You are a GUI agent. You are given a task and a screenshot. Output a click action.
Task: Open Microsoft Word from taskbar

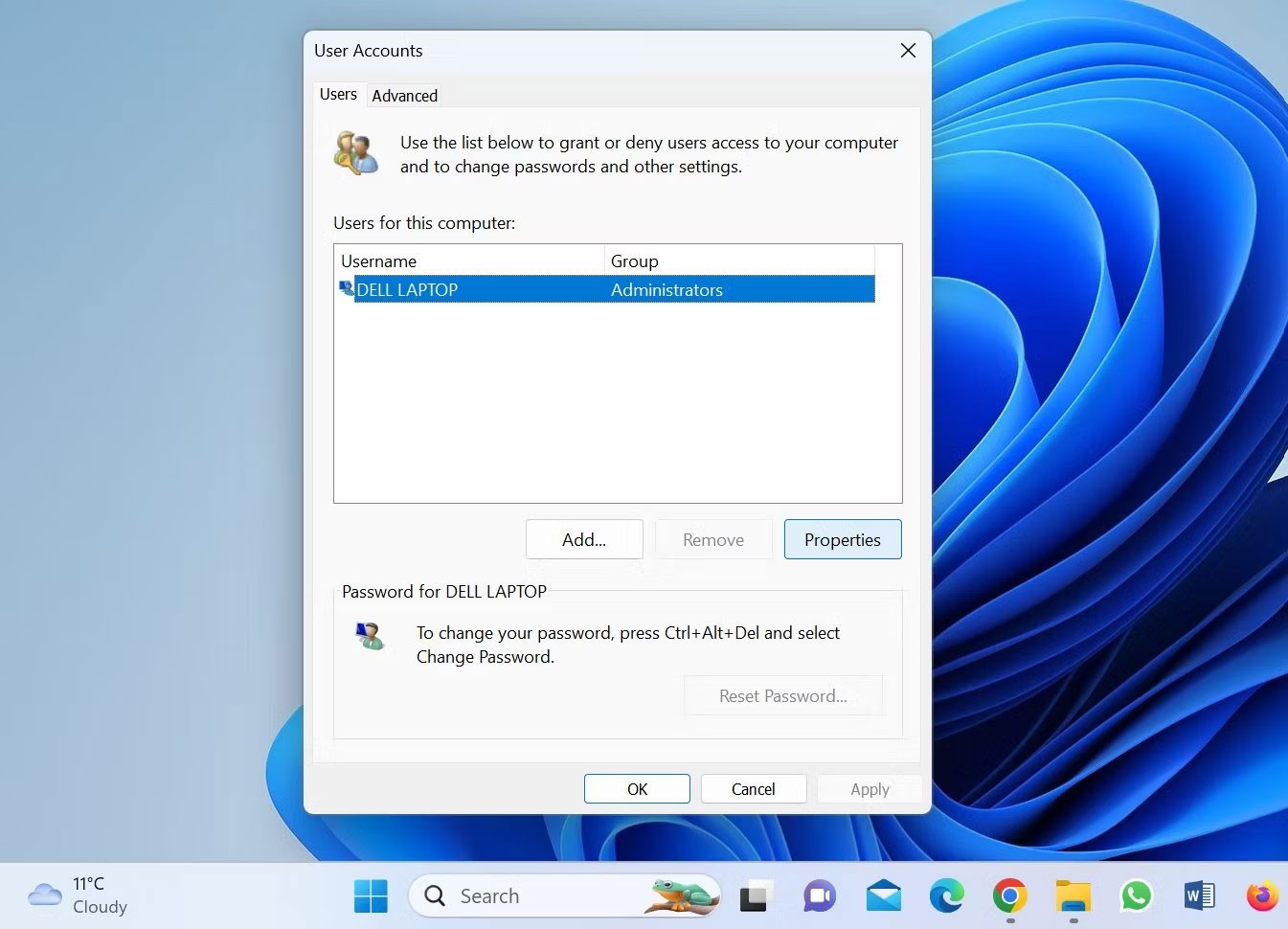pos(1199,896)
